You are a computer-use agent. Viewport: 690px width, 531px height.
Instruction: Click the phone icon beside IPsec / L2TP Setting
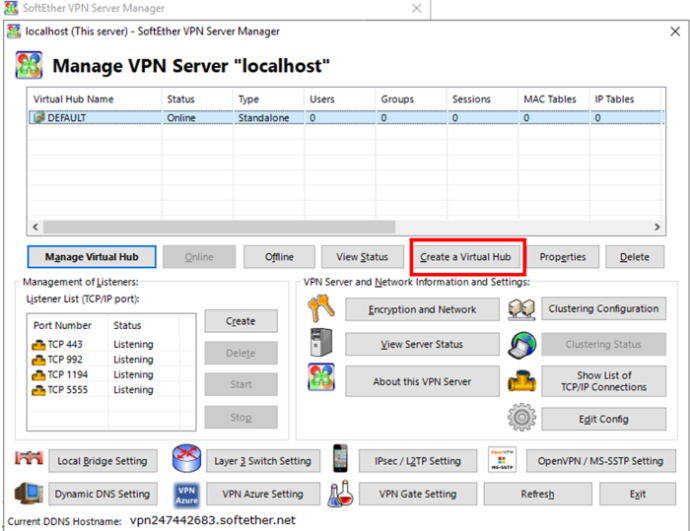[x=339, y=460]
